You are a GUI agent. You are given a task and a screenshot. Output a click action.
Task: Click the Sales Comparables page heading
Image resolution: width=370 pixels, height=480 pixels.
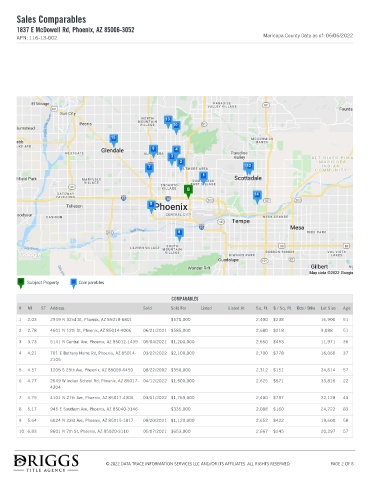[51, 19]
